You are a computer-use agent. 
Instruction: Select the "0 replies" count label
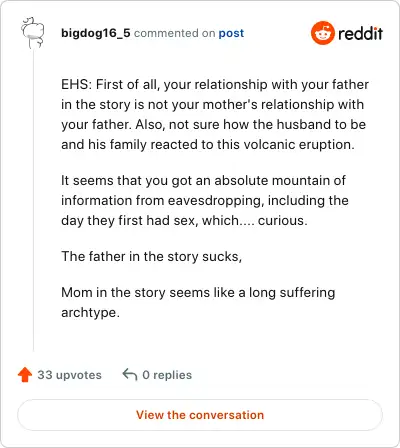coord(167,375)
